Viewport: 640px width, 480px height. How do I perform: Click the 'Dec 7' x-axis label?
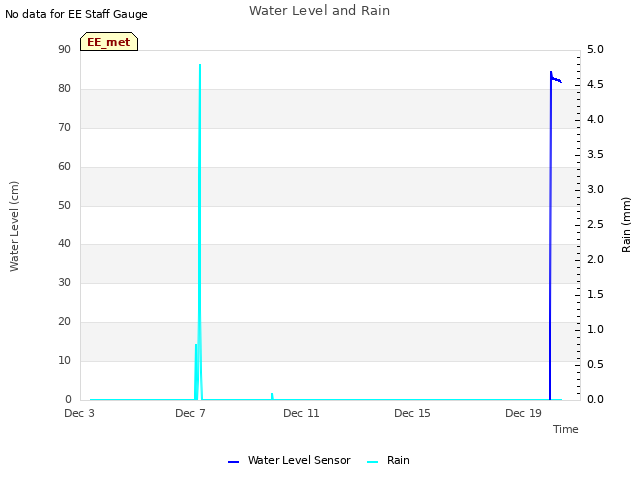[x=190, y=413]
